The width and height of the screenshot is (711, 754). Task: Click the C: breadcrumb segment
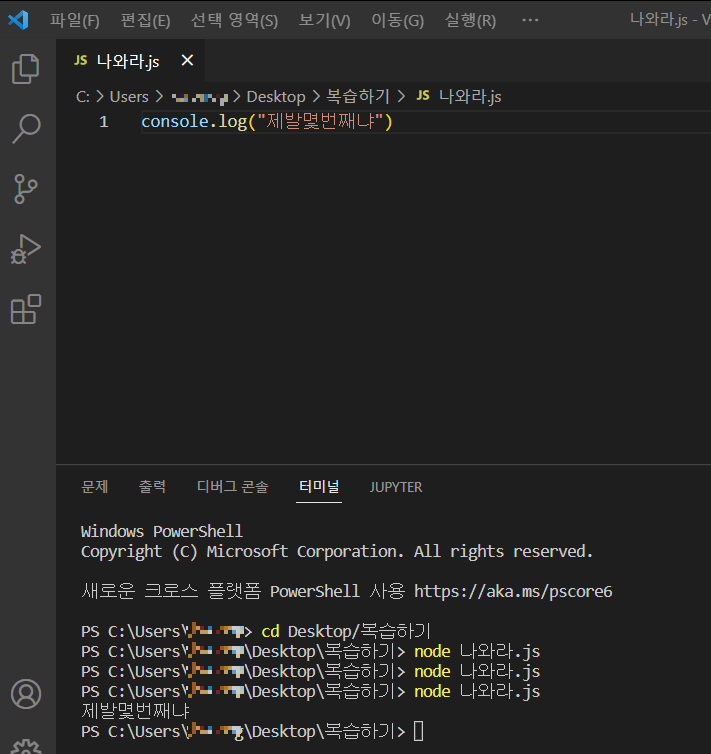point(83,97)
